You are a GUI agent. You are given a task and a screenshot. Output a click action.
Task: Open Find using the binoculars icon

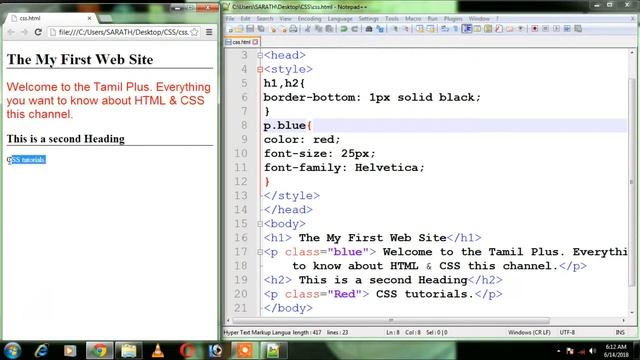click(369, 29)
